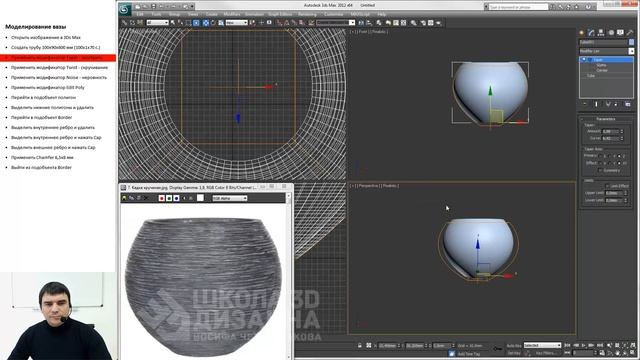This screenshot has width=640, height=360.
Task: Open the Selected key-target dropdown
Action: click(543, 345)
